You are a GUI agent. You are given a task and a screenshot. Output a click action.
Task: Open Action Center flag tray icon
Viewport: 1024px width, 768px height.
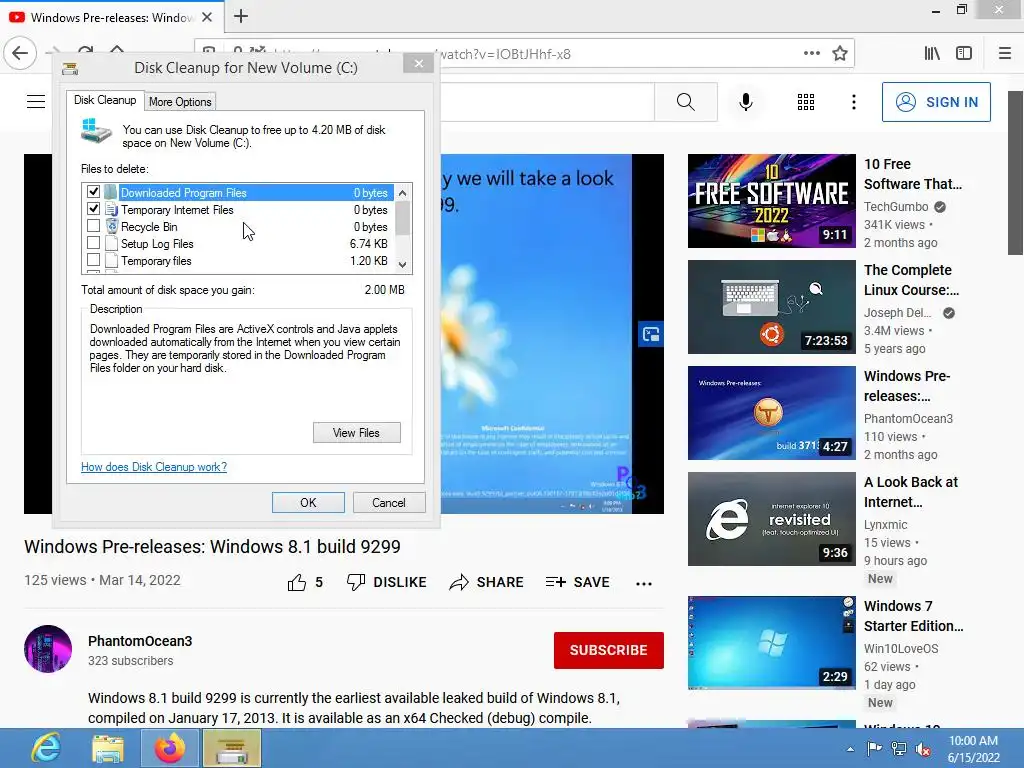pos(874,748)
